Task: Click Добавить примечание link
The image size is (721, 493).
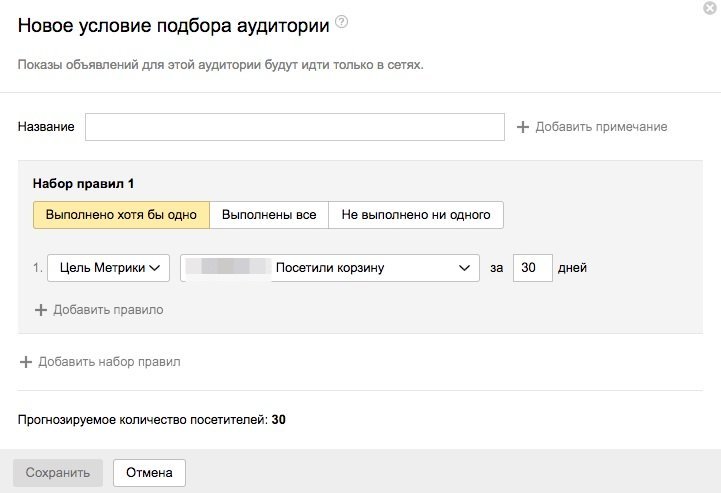Action: pyautogui.click(x=601, y=127)
